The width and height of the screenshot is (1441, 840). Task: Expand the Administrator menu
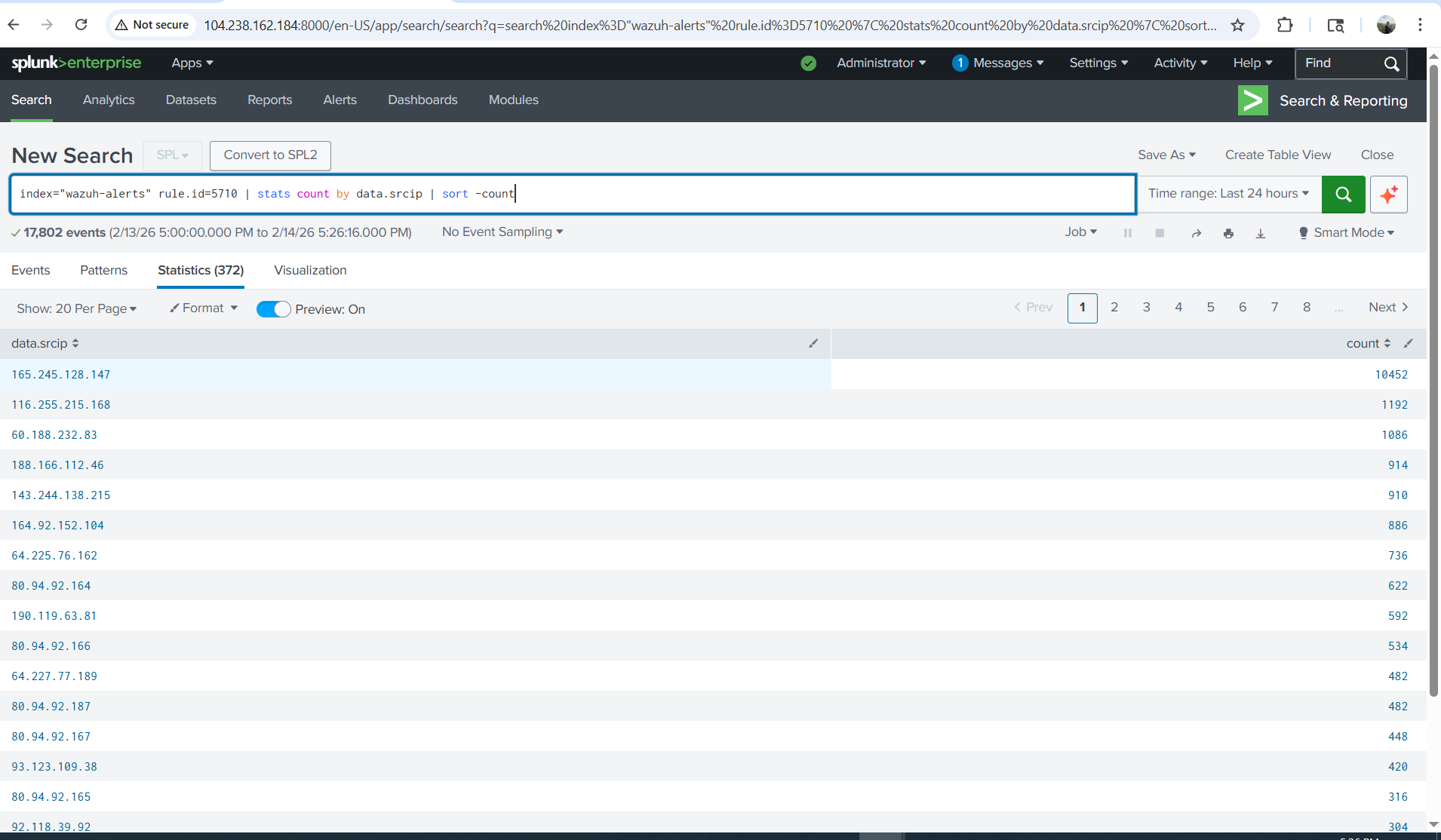[881, 63]
